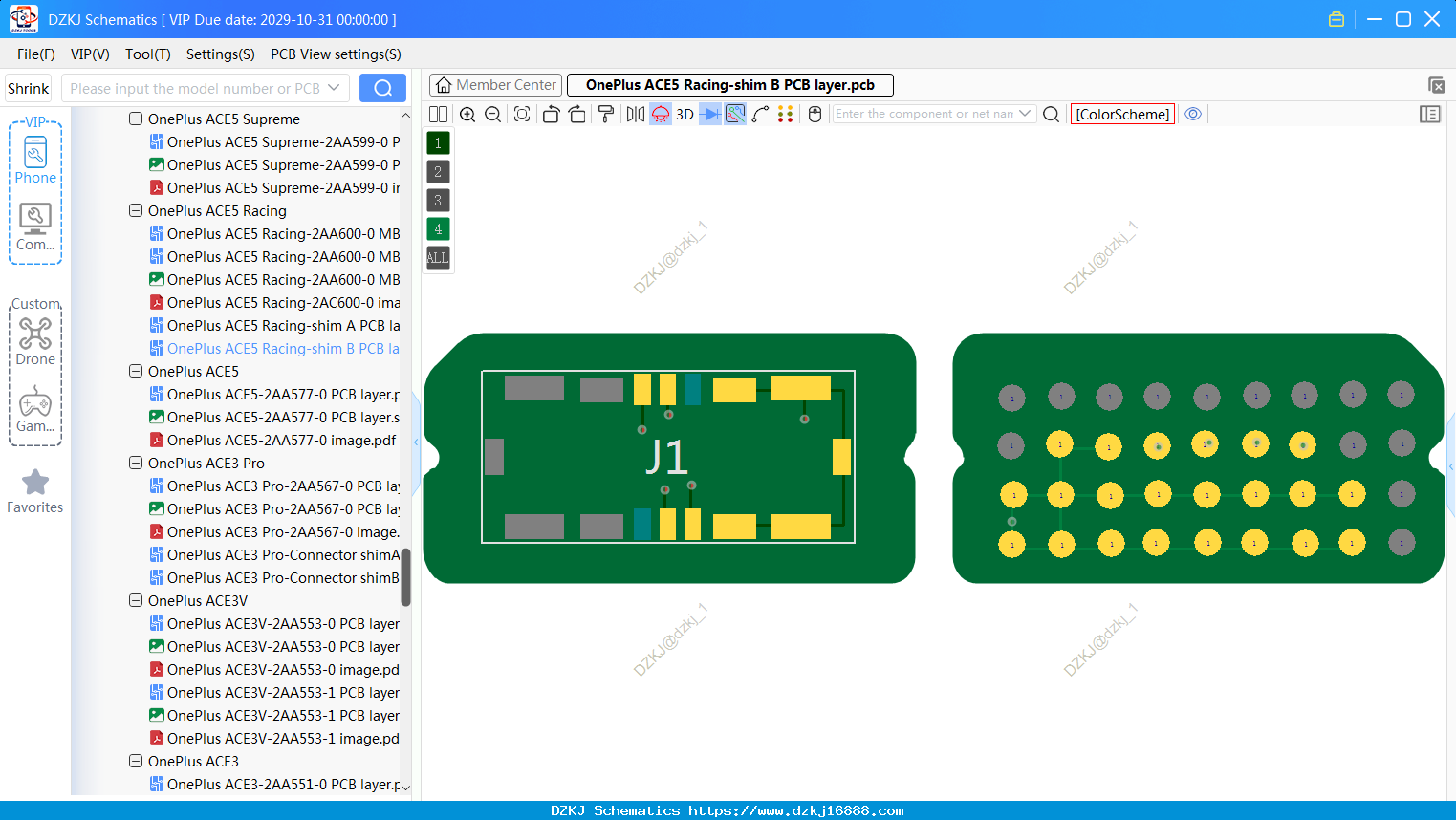Viewport: 1456px width, 820px height.
Task: Open the ColorScheme settings
Action: [x=1122, y=114]
